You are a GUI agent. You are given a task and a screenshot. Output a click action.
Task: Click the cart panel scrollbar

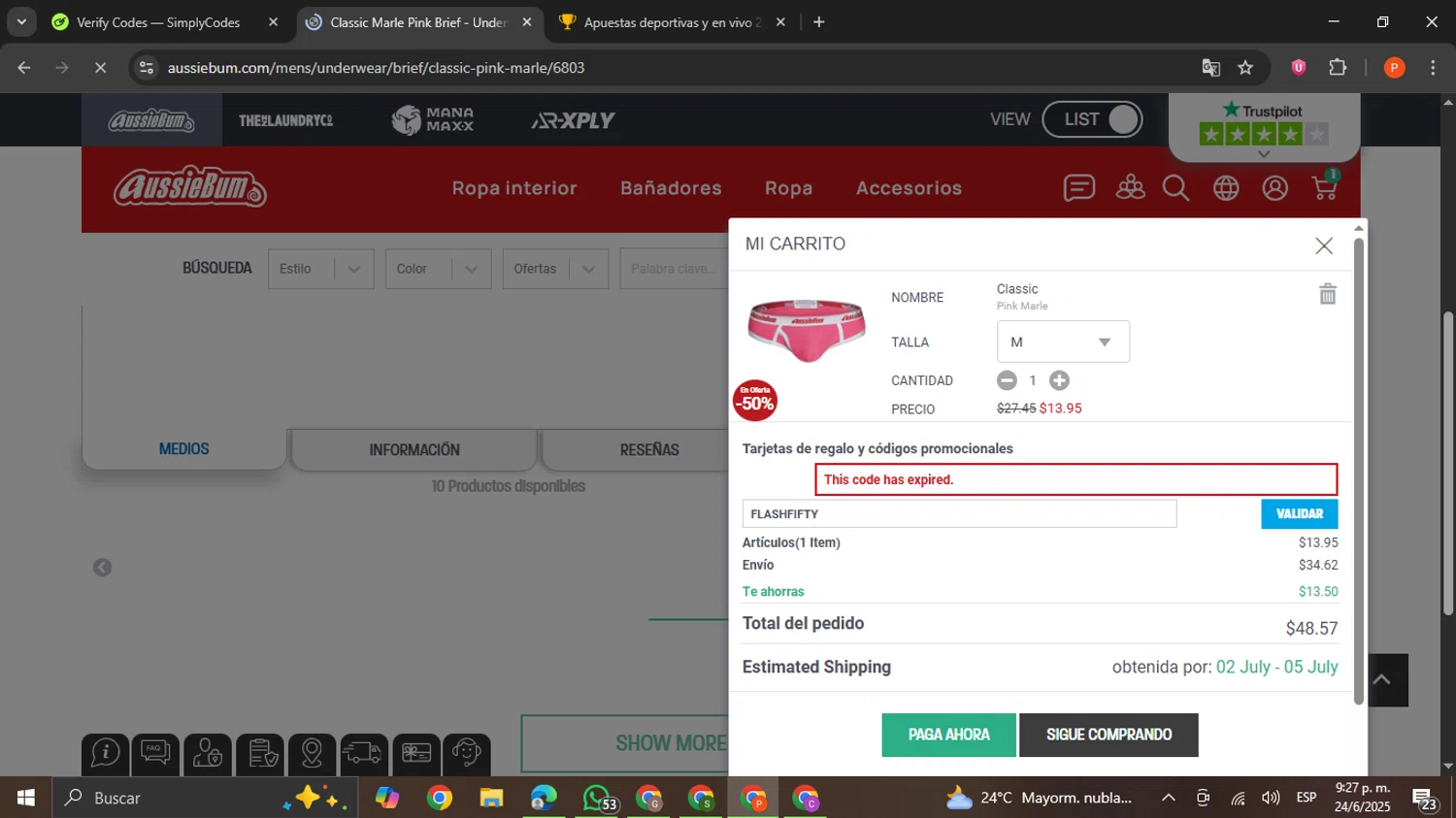click(x=1359, y=471)
